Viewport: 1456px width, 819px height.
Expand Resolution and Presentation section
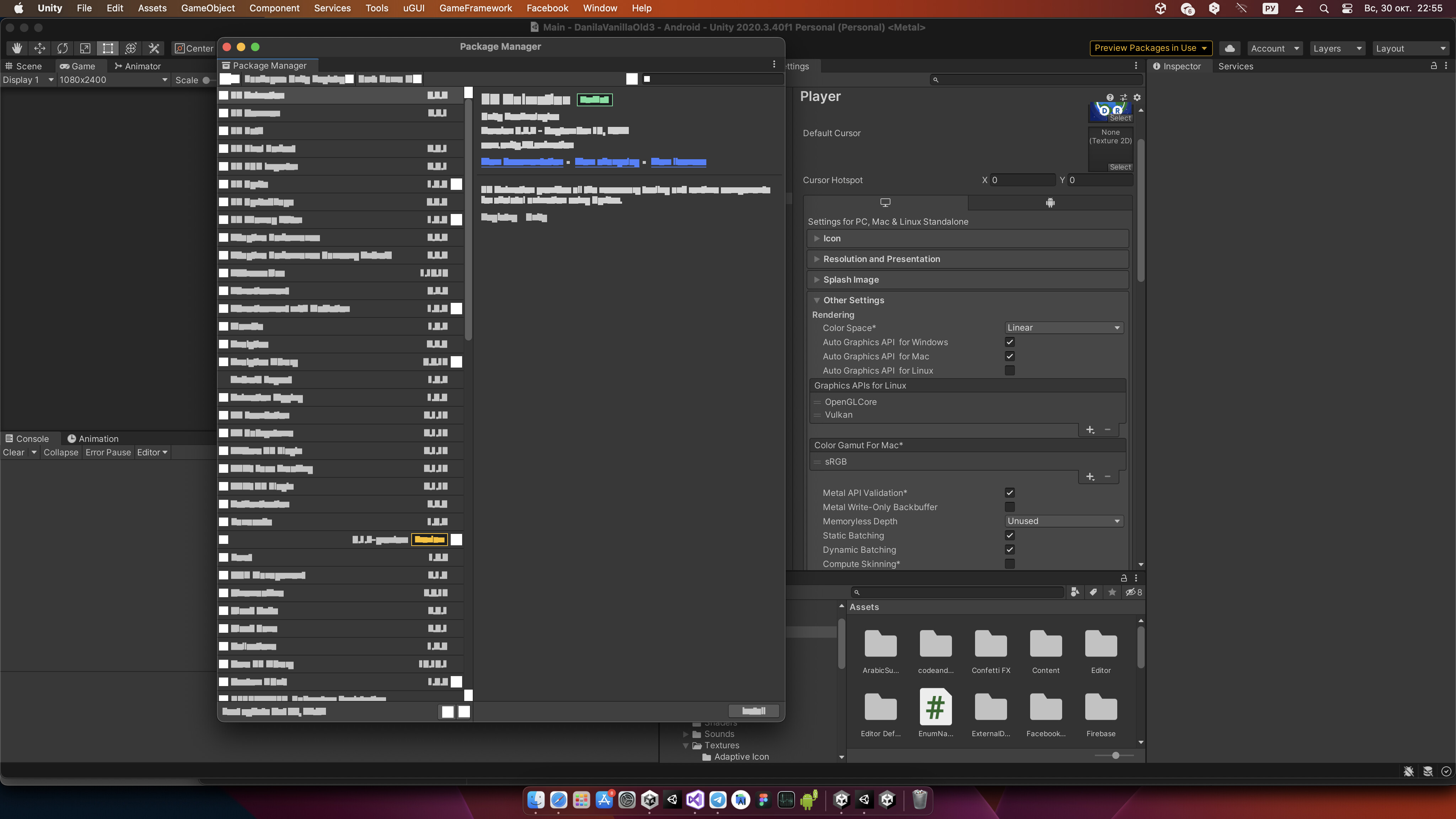point(968,259)
